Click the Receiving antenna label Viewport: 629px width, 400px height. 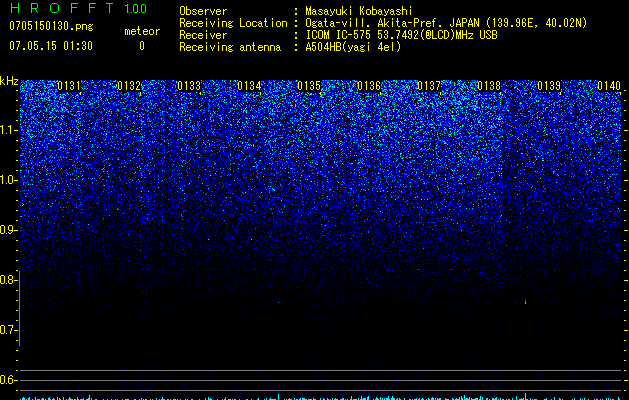point(230,47)
